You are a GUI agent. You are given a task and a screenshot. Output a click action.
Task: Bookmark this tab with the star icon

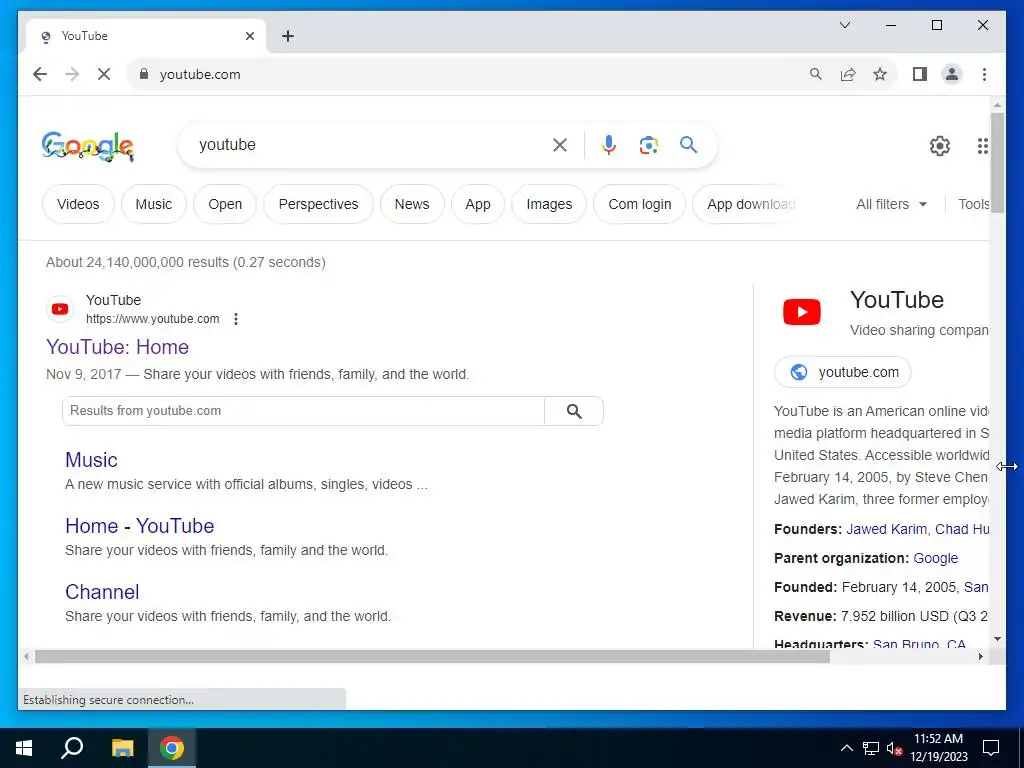point(880,74)
